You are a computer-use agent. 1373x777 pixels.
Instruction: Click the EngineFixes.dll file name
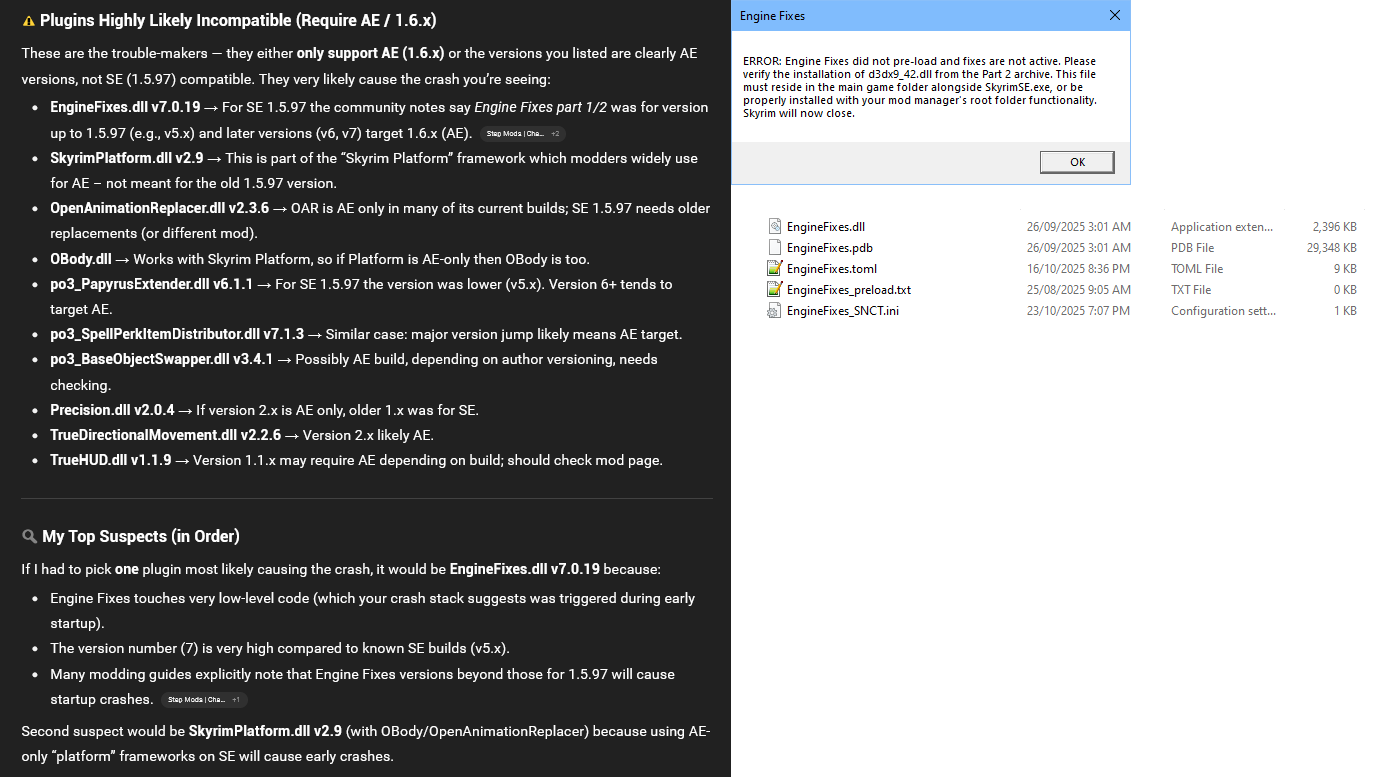(x=825, y=227)
